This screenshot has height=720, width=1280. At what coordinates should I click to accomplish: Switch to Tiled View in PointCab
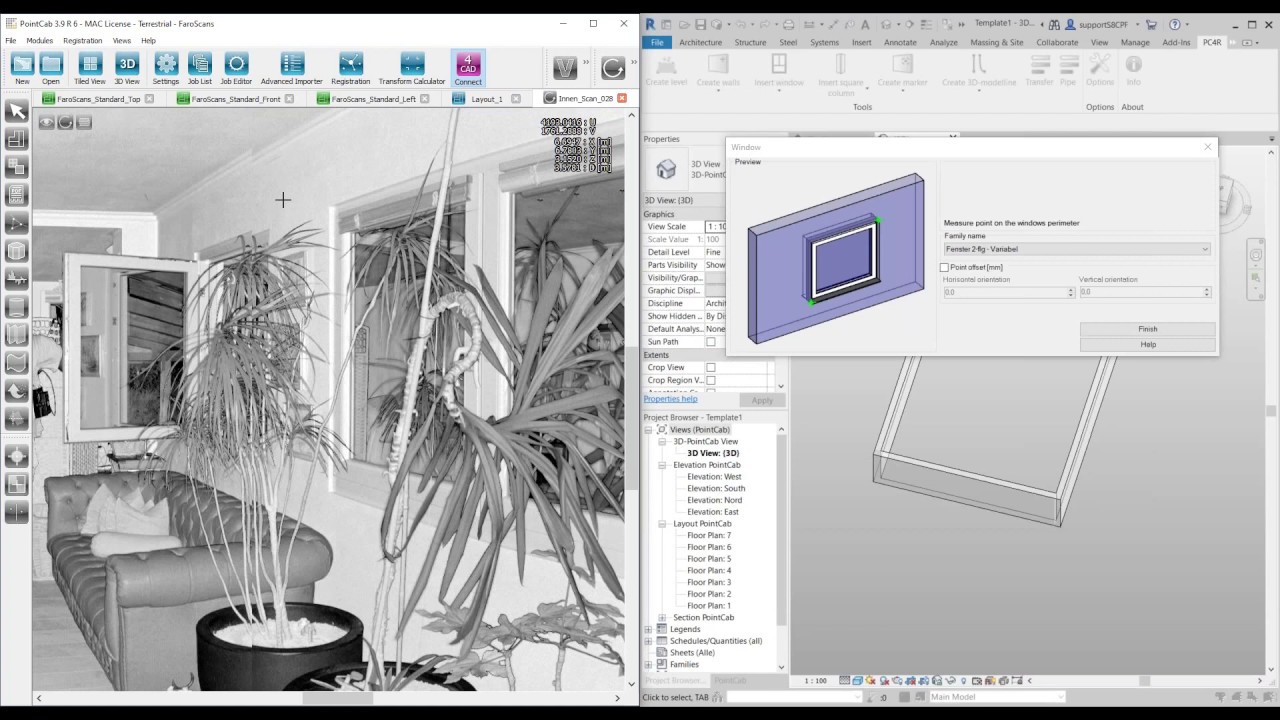point(90,66)
